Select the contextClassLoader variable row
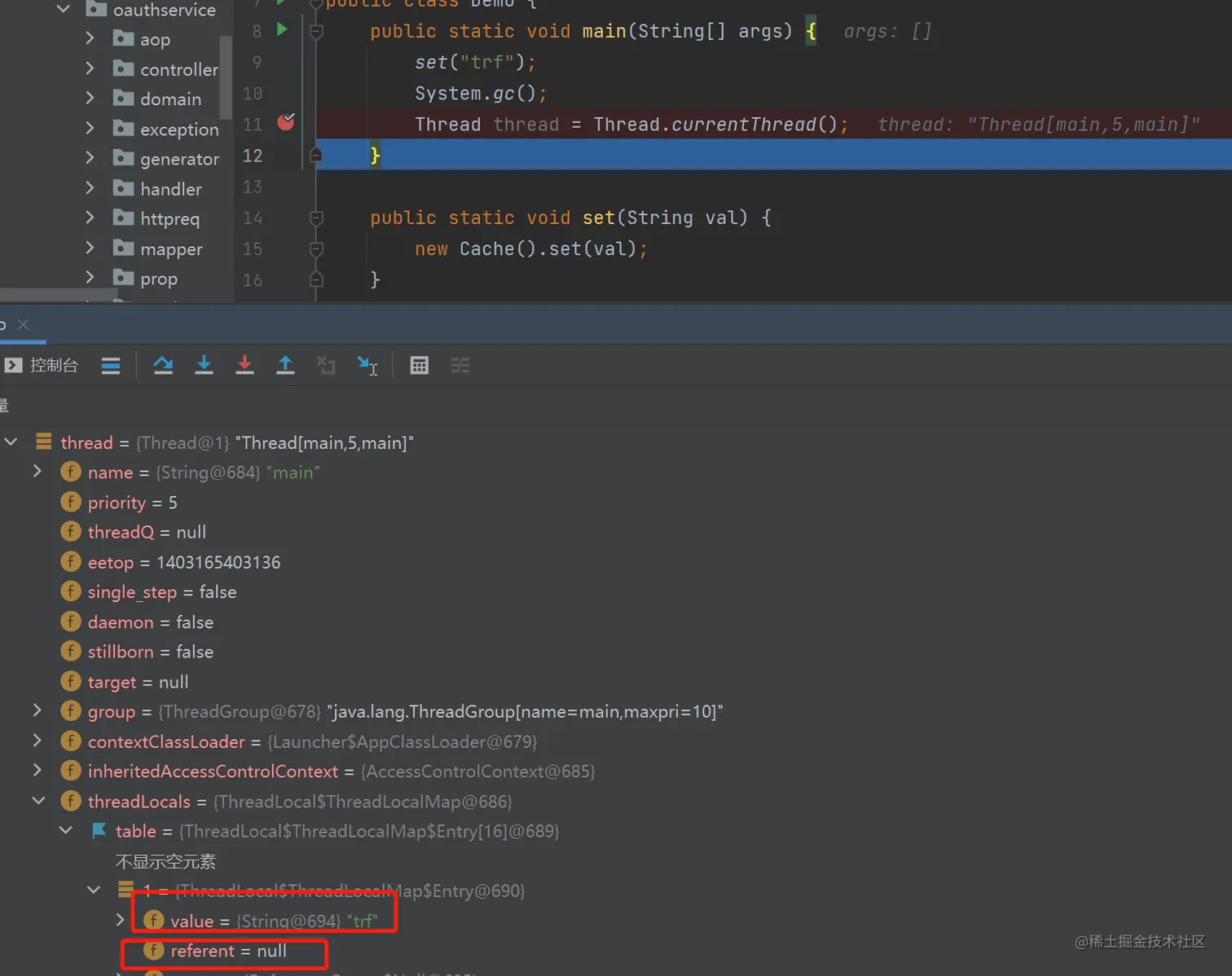This screenshot has width=1232, height=976. 616,741
